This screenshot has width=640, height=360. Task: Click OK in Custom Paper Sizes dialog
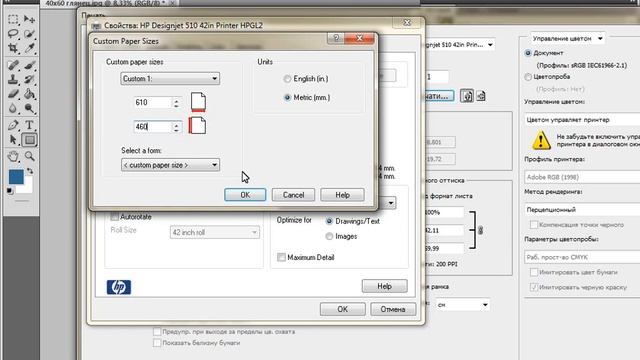tap(245, 195)
